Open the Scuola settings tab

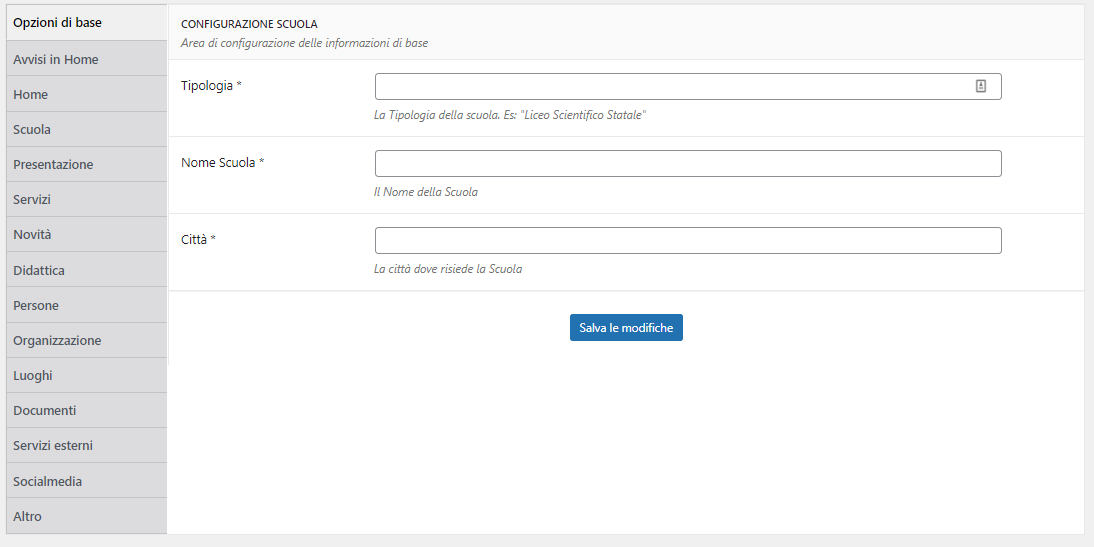pos(87,129)
